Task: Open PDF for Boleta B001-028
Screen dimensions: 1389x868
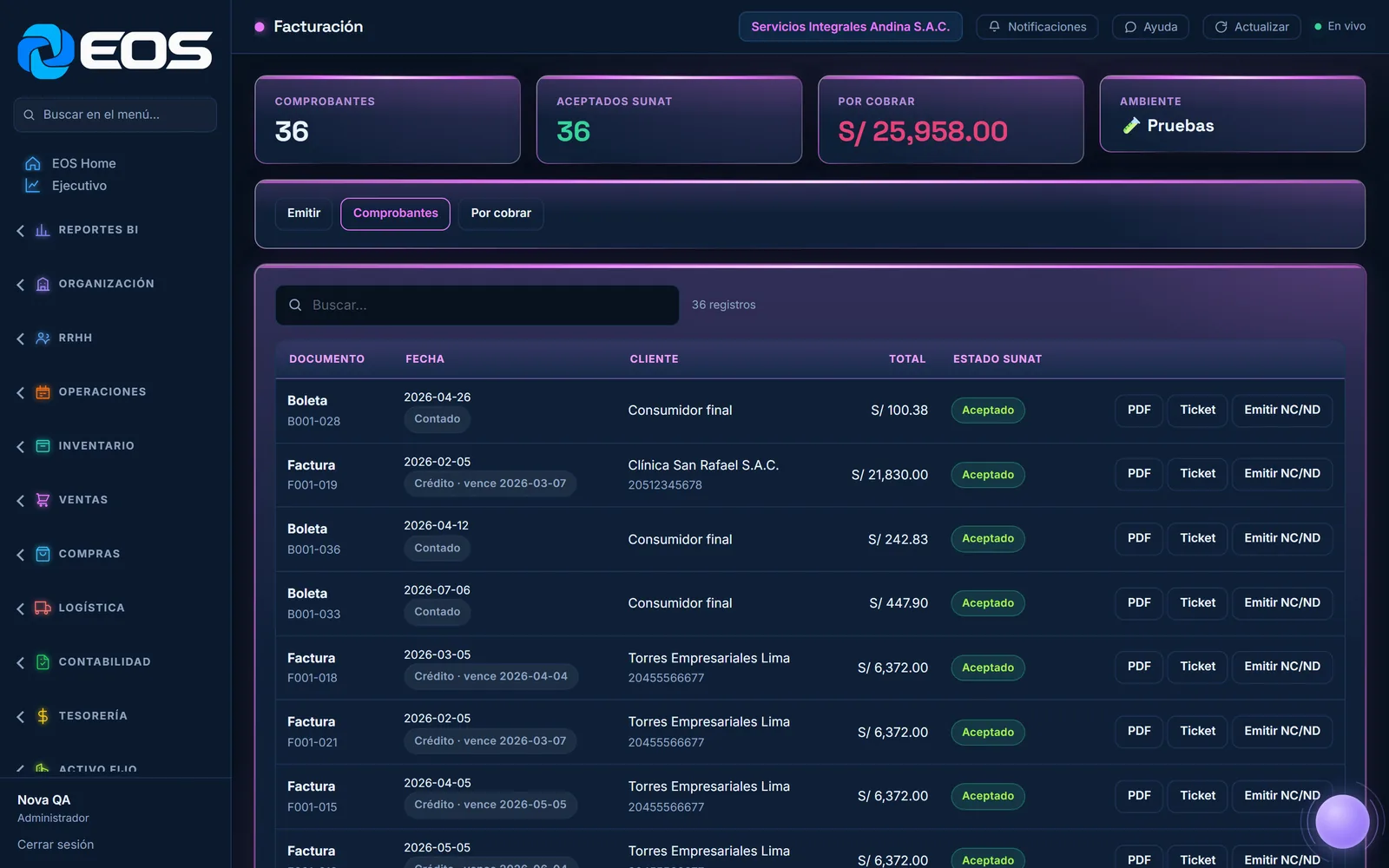Action: click(x=1138, y=410)
